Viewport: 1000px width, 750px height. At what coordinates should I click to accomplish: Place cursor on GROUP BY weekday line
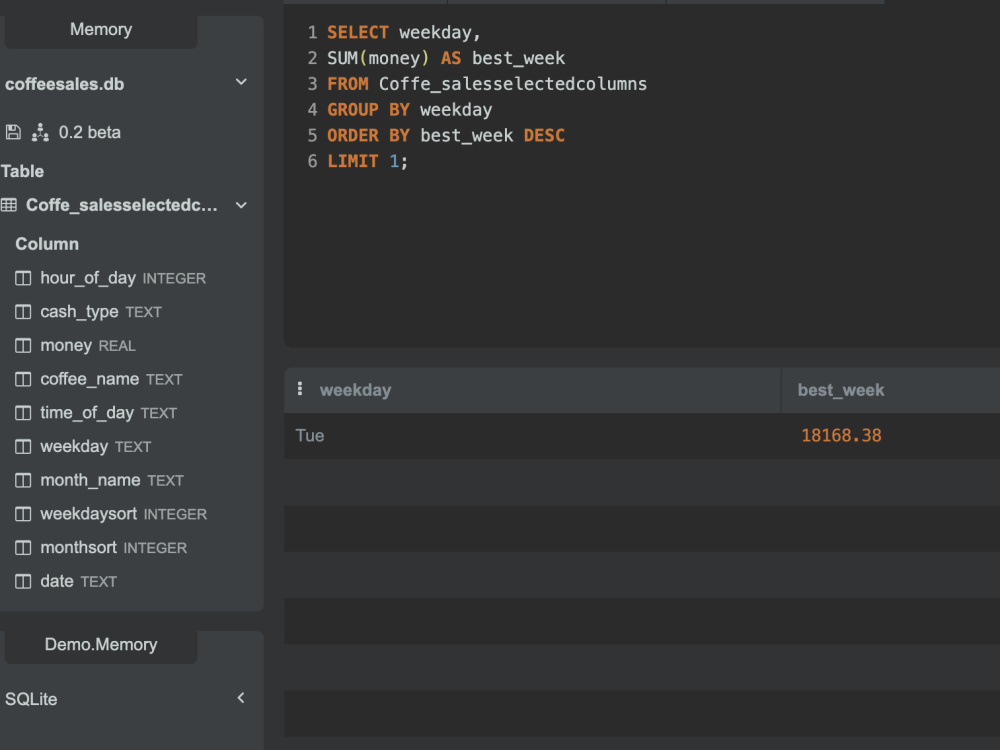409,110
